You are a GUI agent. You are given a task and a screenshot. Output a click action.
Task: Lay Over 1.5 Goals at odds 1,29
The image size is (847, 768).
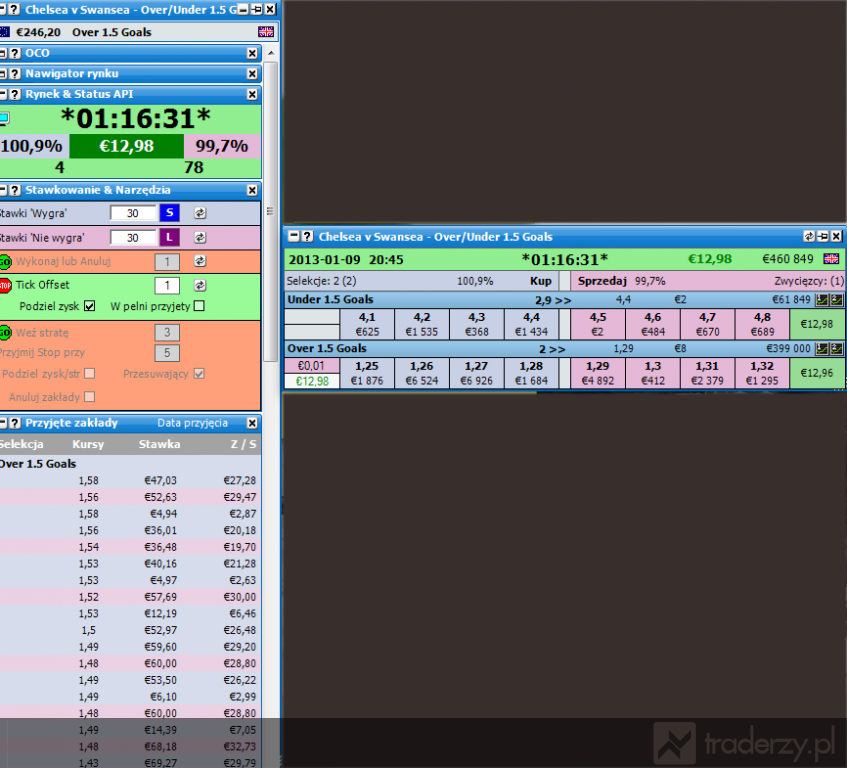point(598,373)
